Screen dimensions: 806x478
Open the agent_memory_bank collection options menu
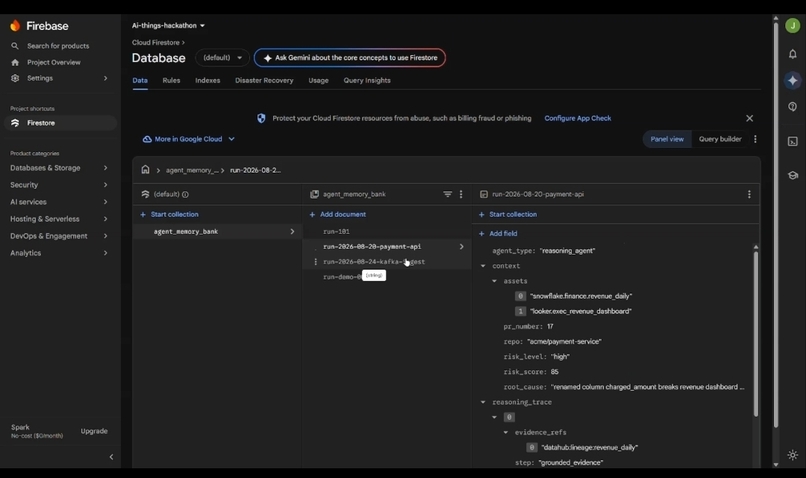click(x=461, y=194)
